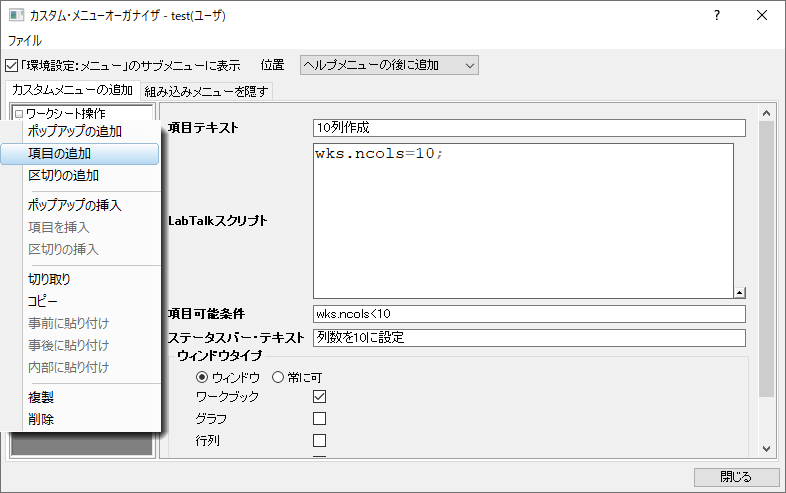Choose 項目の追加 from context menu

pyautogui.click(x=80, y=153)
